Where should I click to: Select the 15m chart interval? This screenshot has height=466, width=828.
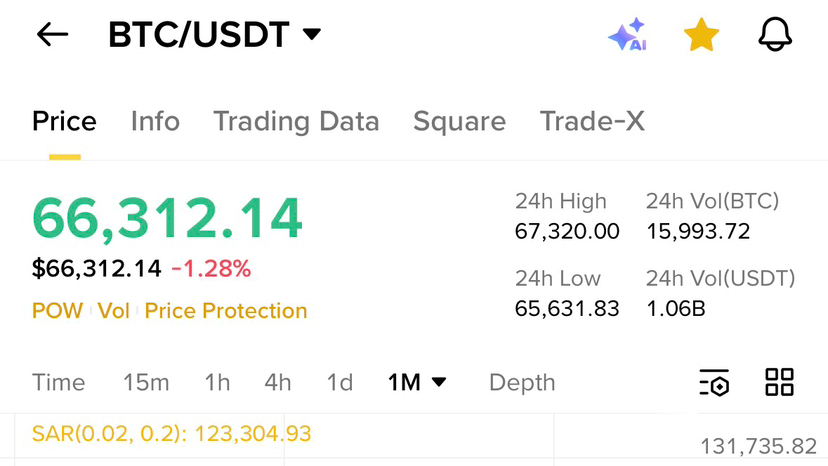point(146,382)
